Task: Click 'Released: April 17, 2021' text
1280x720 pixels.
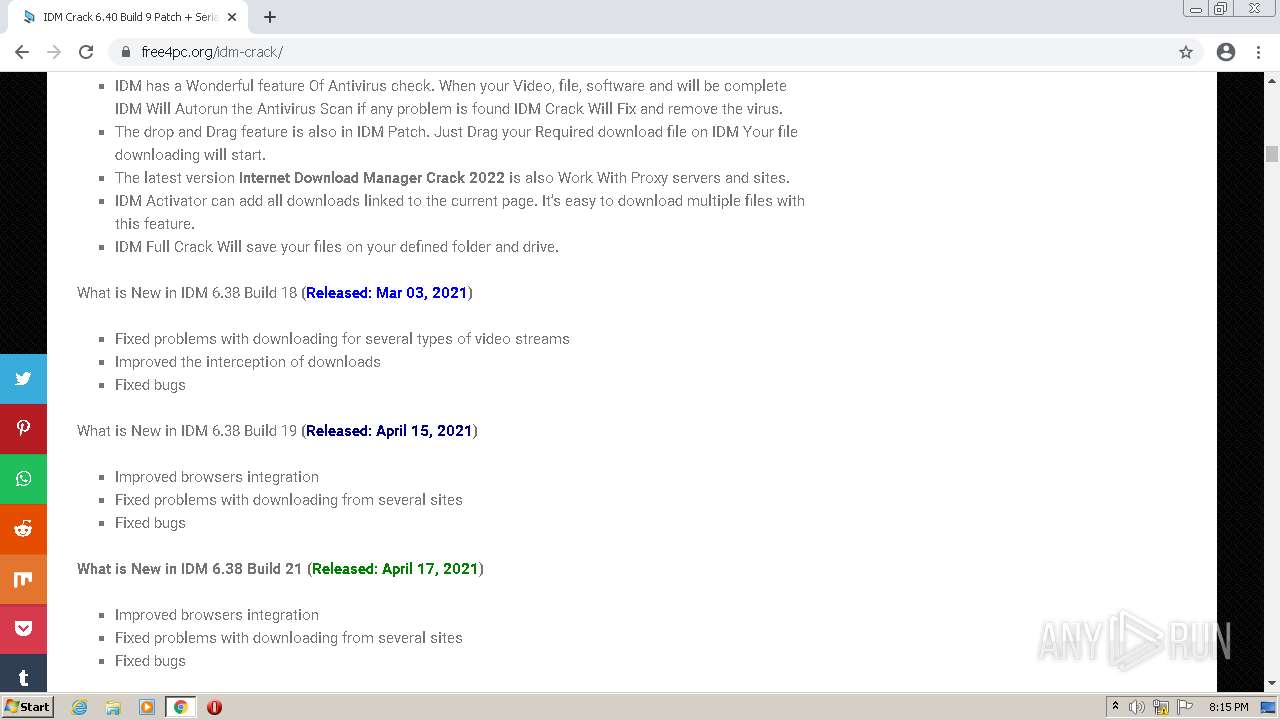Action: pos(395,569)
